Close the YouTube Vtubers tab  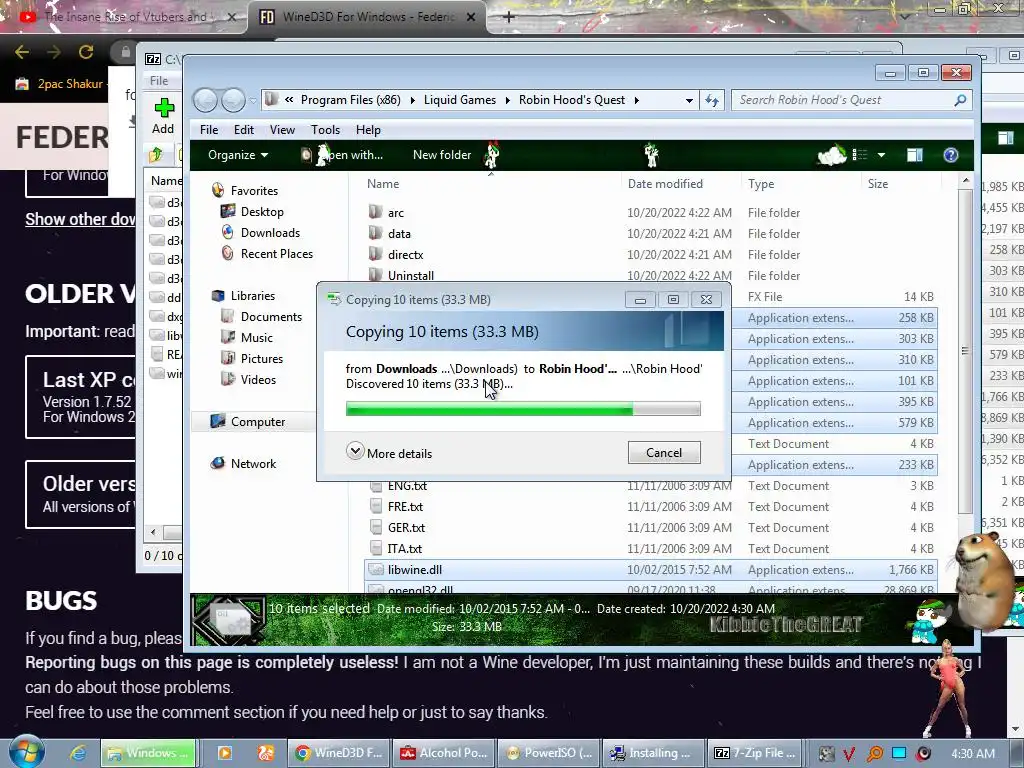tap(232, 17)
